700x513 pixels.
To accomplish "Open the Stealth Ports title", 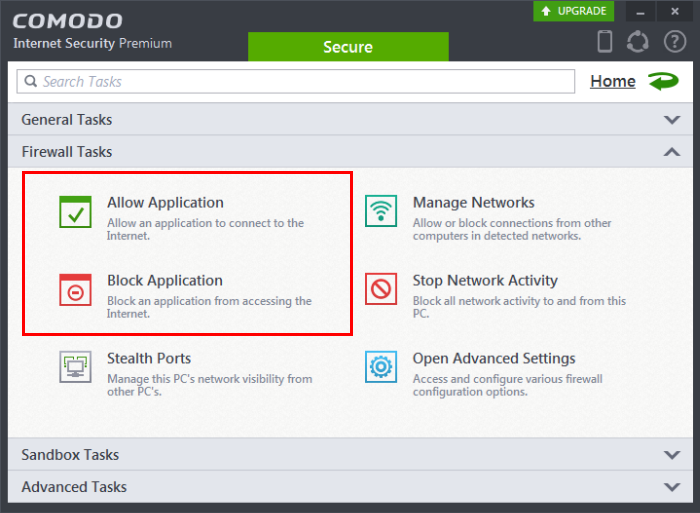I will [149, 359].
